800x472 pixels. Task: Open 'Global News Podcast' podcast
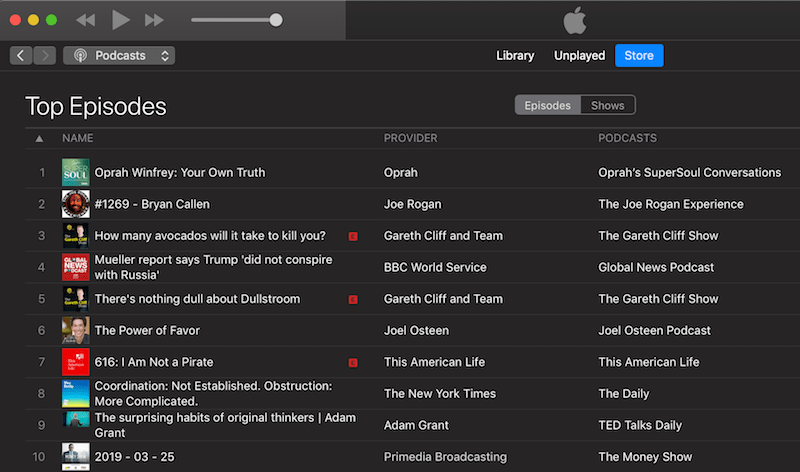click(x=656, y=267)
